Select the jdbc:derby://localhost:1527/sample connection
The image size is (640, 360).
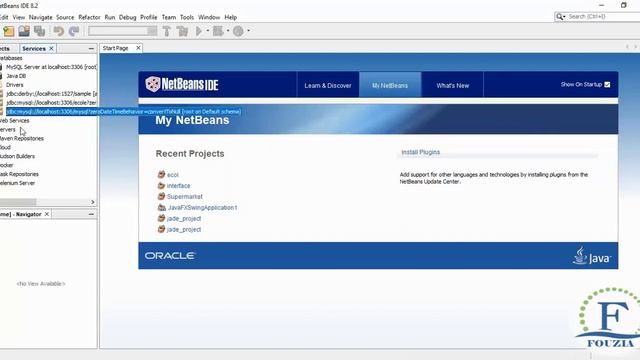(x=51, y=94)
